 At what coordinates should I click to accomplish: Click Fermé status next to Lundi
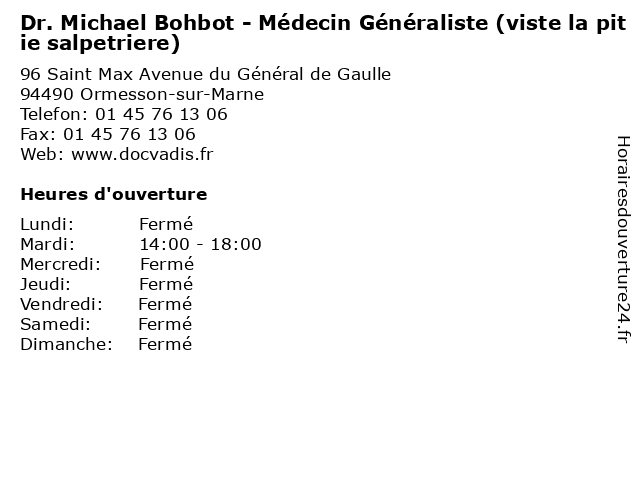pos(166,224)
